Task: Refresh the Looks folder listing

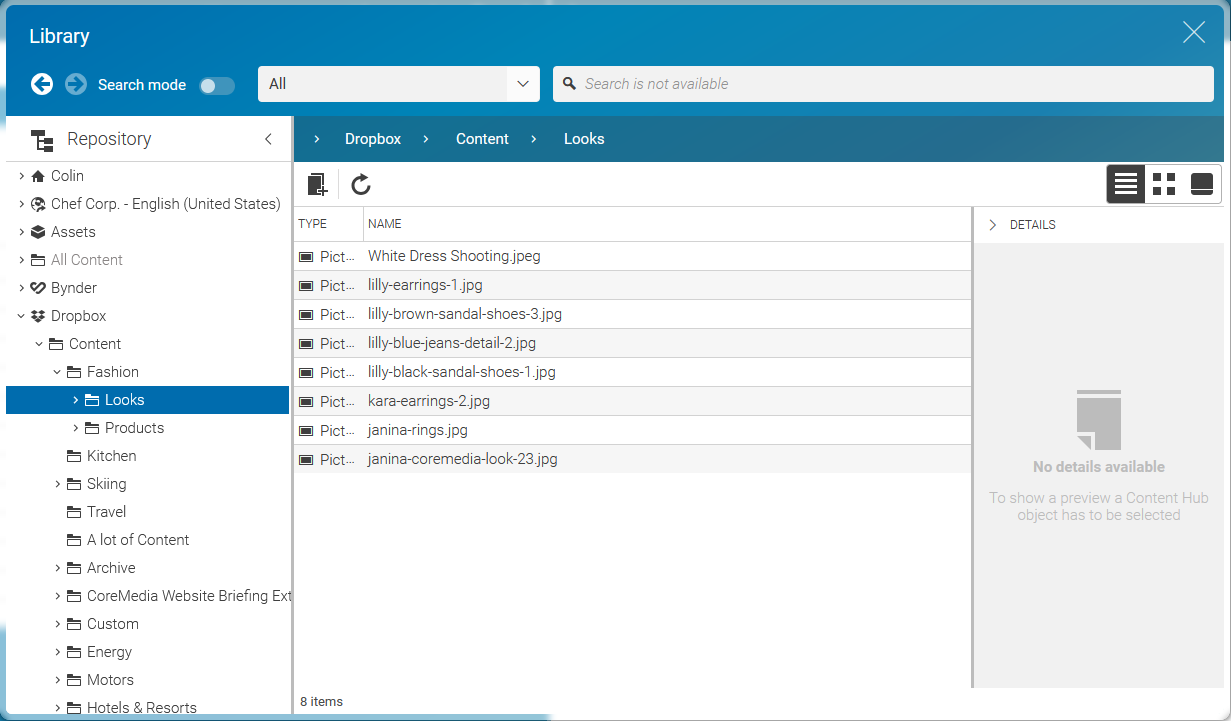Action: point(360,184)
